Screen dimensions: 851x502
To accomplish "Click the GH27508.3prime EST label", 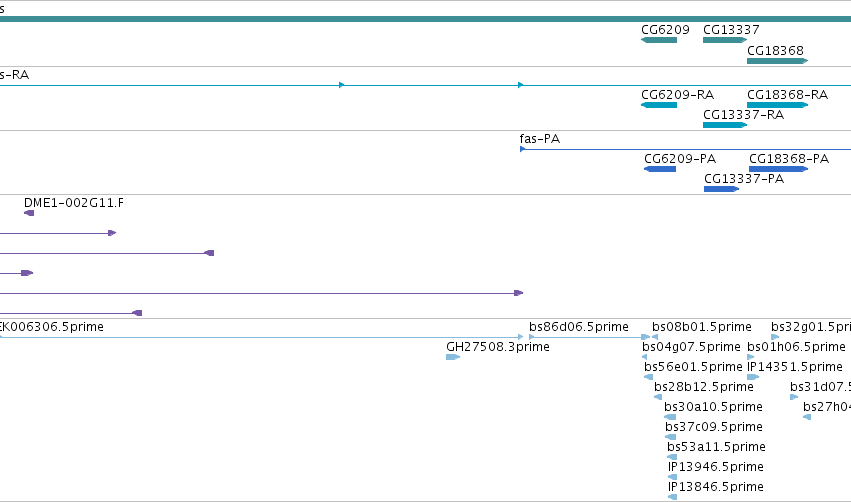I will point(498,347).
